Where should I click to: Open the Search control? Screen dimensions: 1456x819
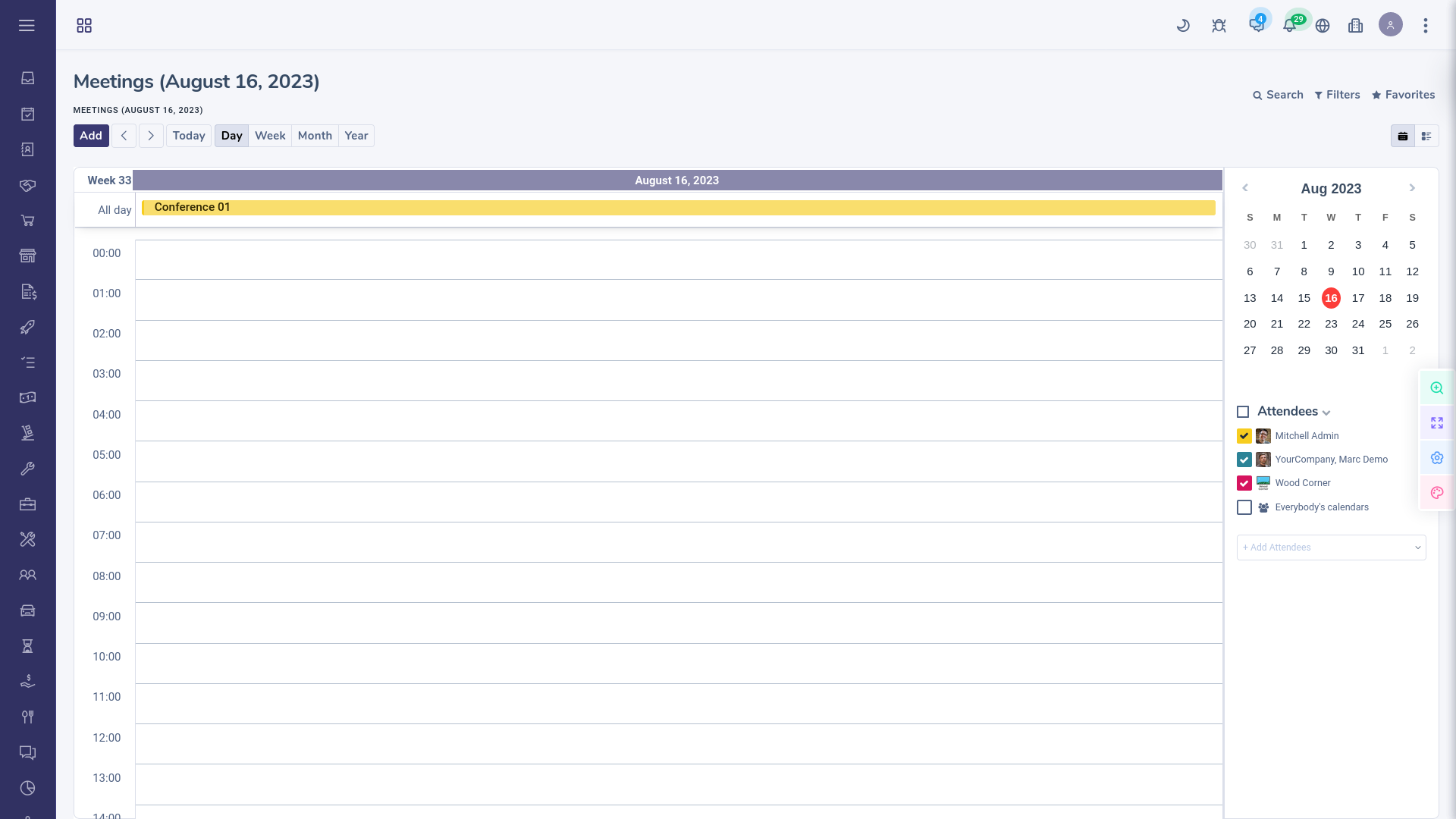pyautogui.click(x=1278, y=95)
